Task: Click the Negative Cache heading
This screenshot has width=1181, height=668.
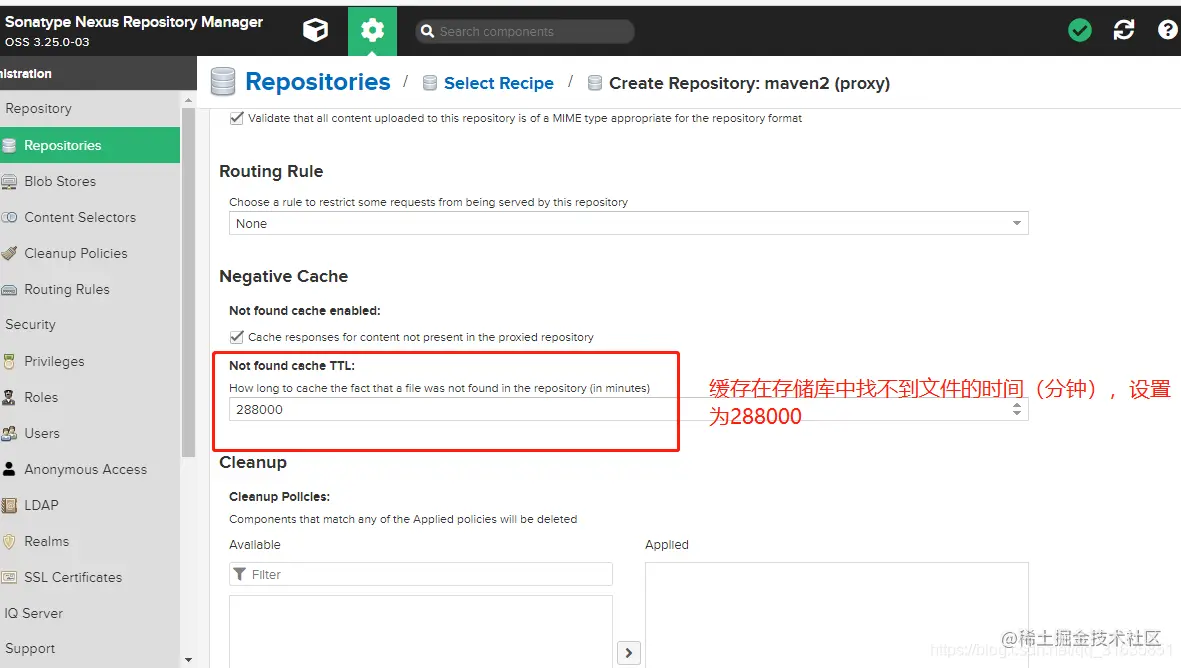Action: 283,276
